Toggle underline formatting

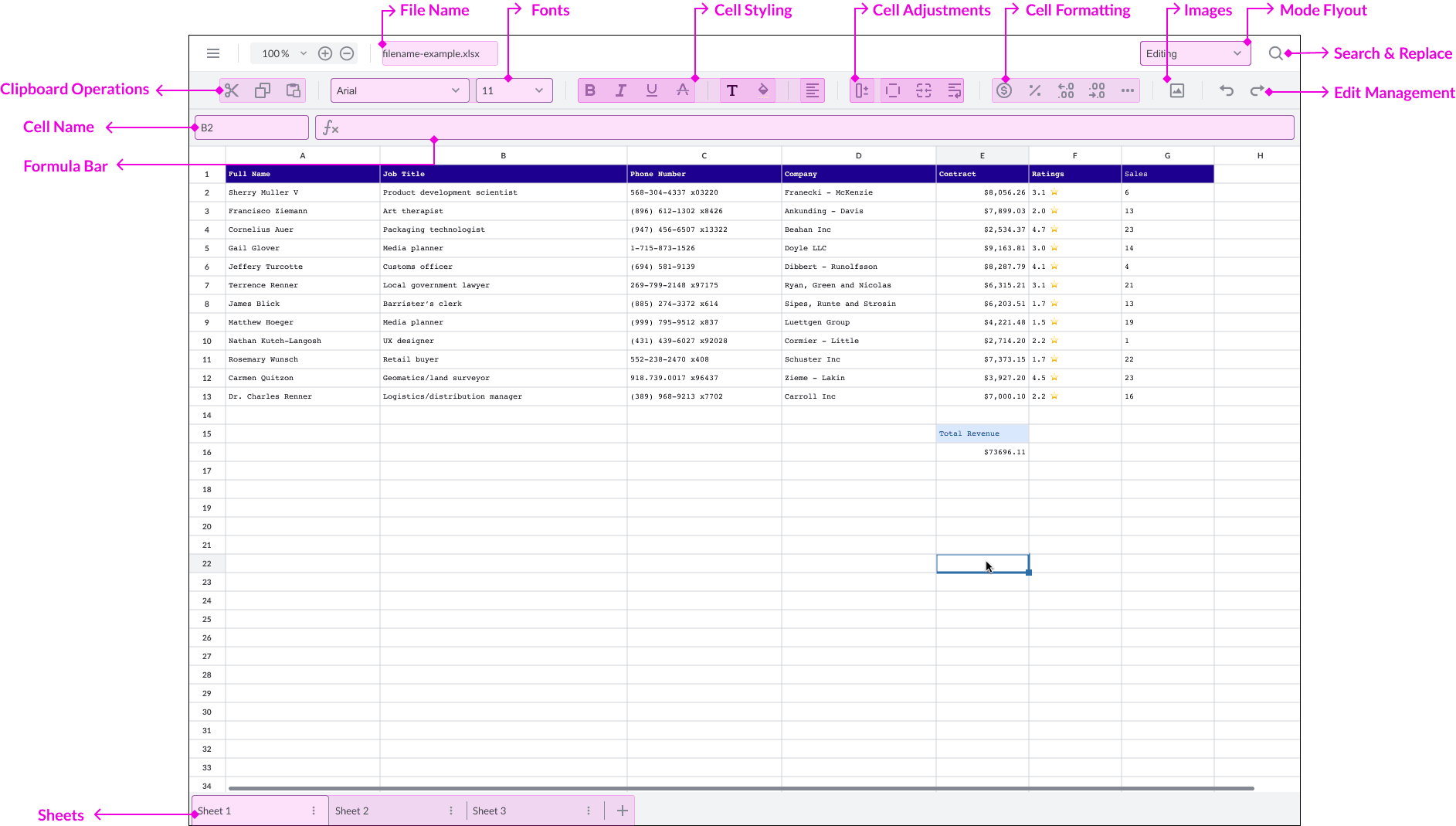(651, 90)
